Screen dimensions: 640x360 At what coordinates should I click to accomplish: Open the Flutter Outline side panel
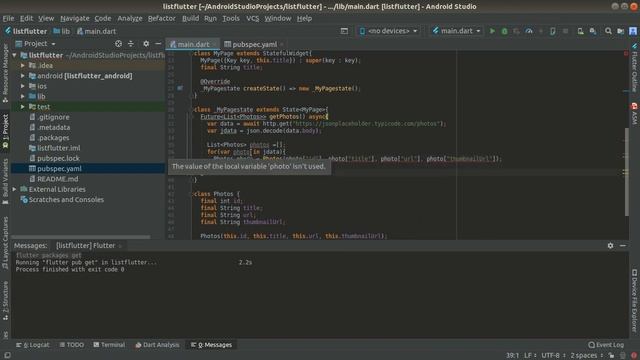click(634, 68)
